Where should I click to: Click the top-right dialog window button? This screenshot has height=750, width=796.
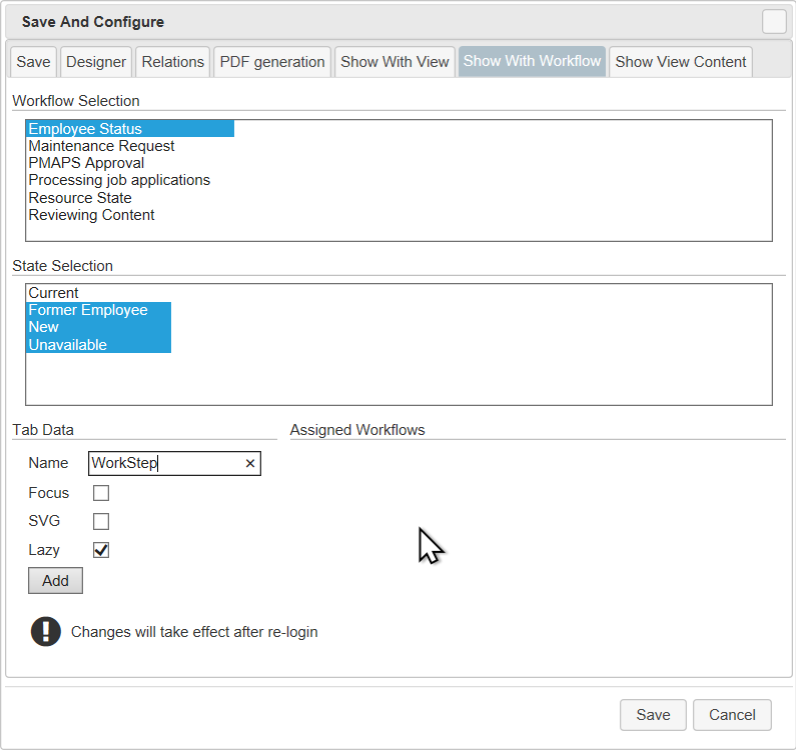point(774,22)
